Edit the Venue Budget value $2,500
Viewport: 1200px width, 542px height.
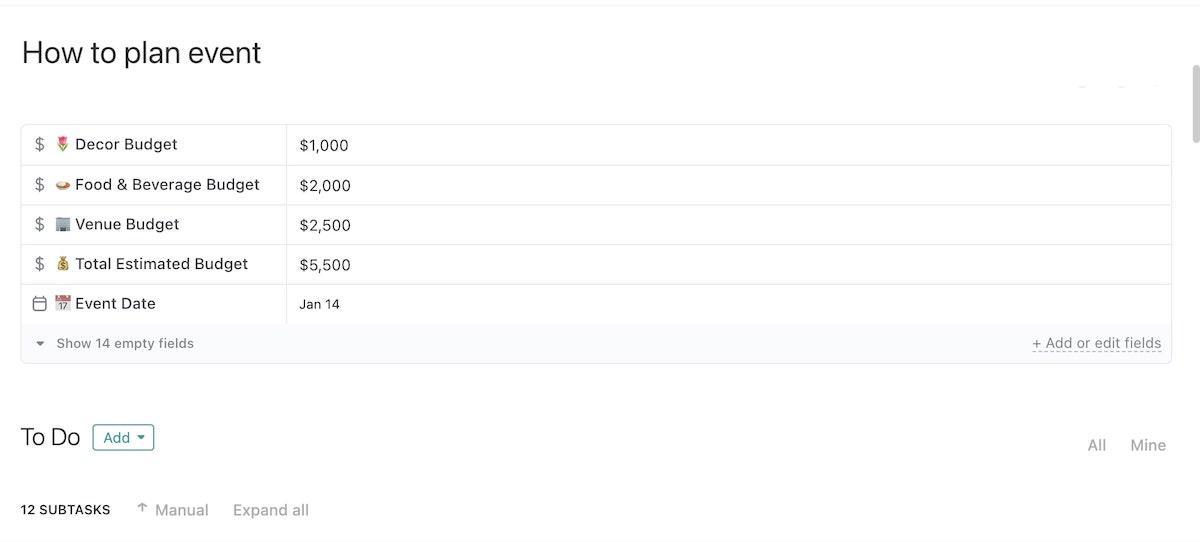coord(325,225)
